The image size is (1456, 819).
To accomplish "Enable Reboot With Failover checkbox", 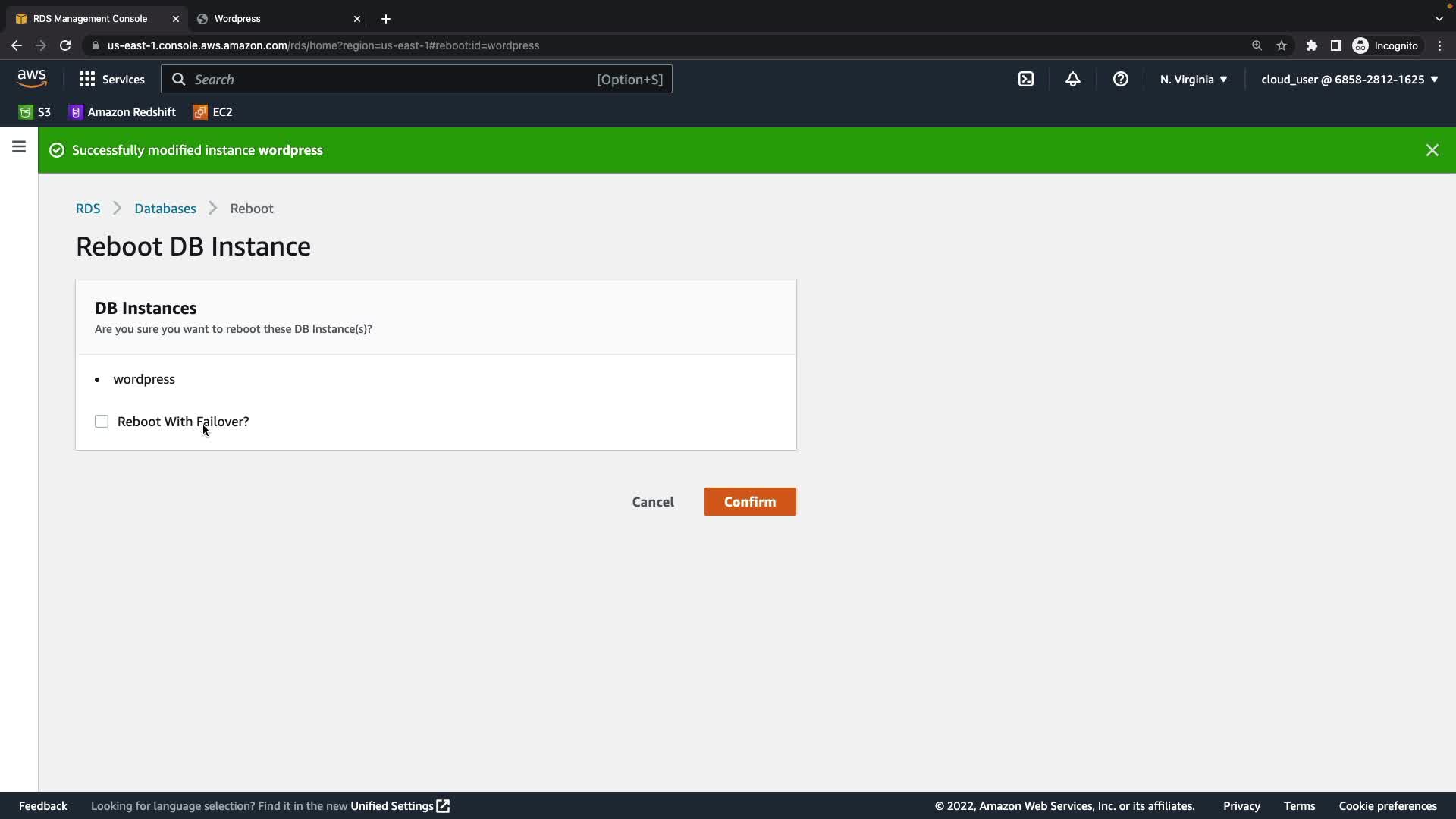I will [x=102, y=422].
